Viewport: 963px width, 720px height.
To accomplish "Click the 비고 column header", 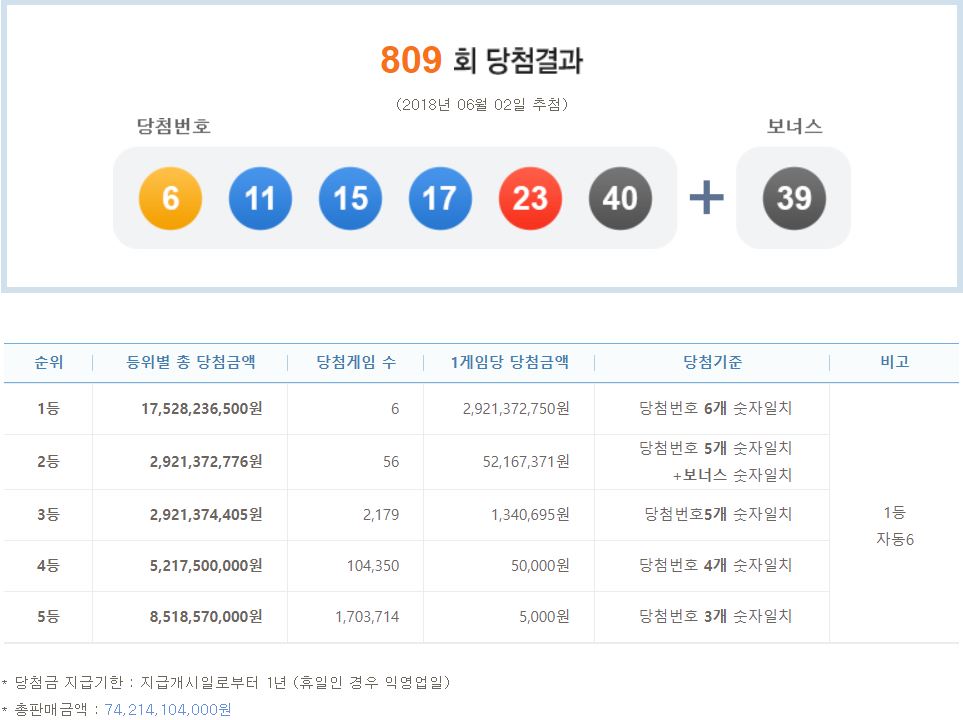I will pos(894,362).
